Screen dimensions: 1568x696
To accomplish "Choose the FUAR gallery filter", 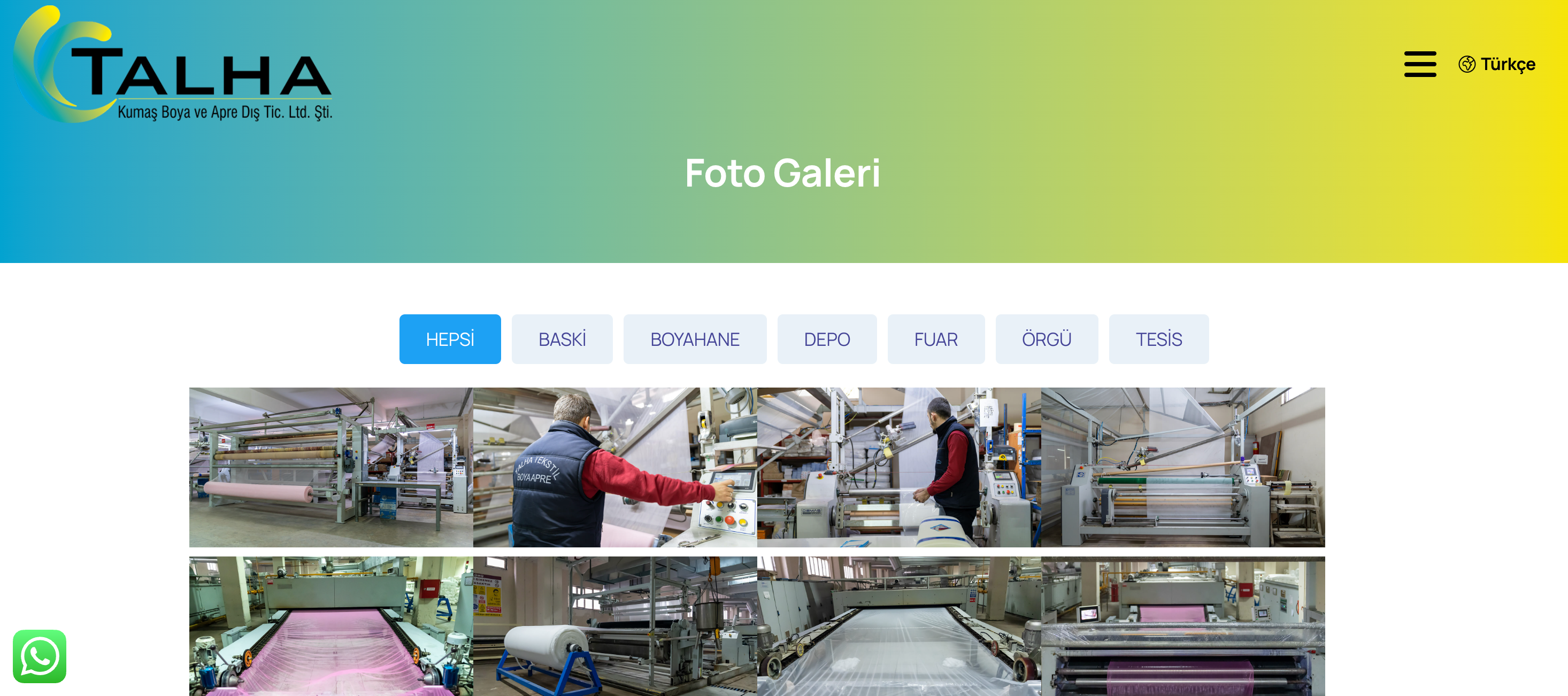I will coord(935,339).
